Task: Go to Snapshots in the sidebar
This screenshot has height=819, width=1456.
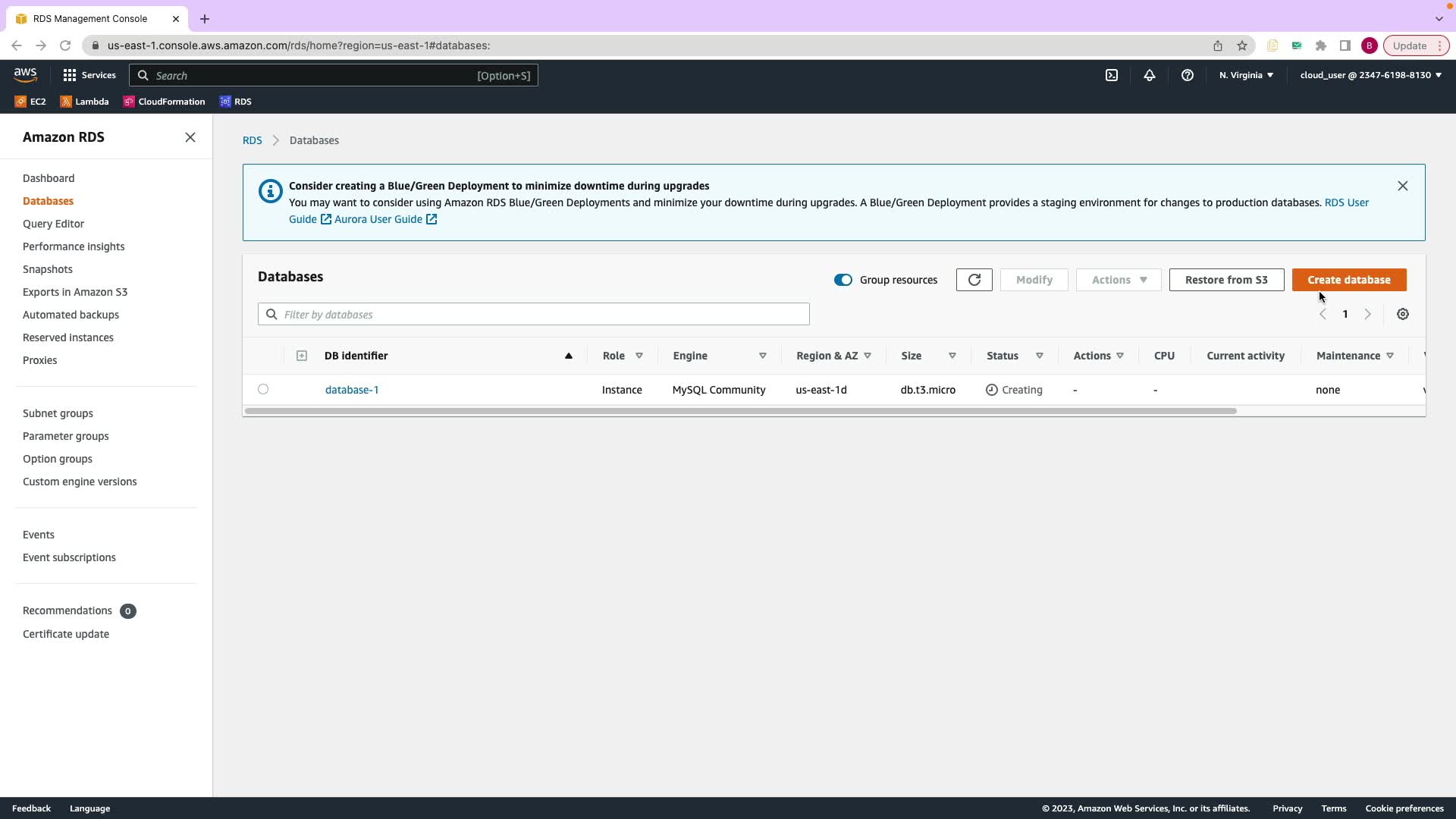Action: 48,269
